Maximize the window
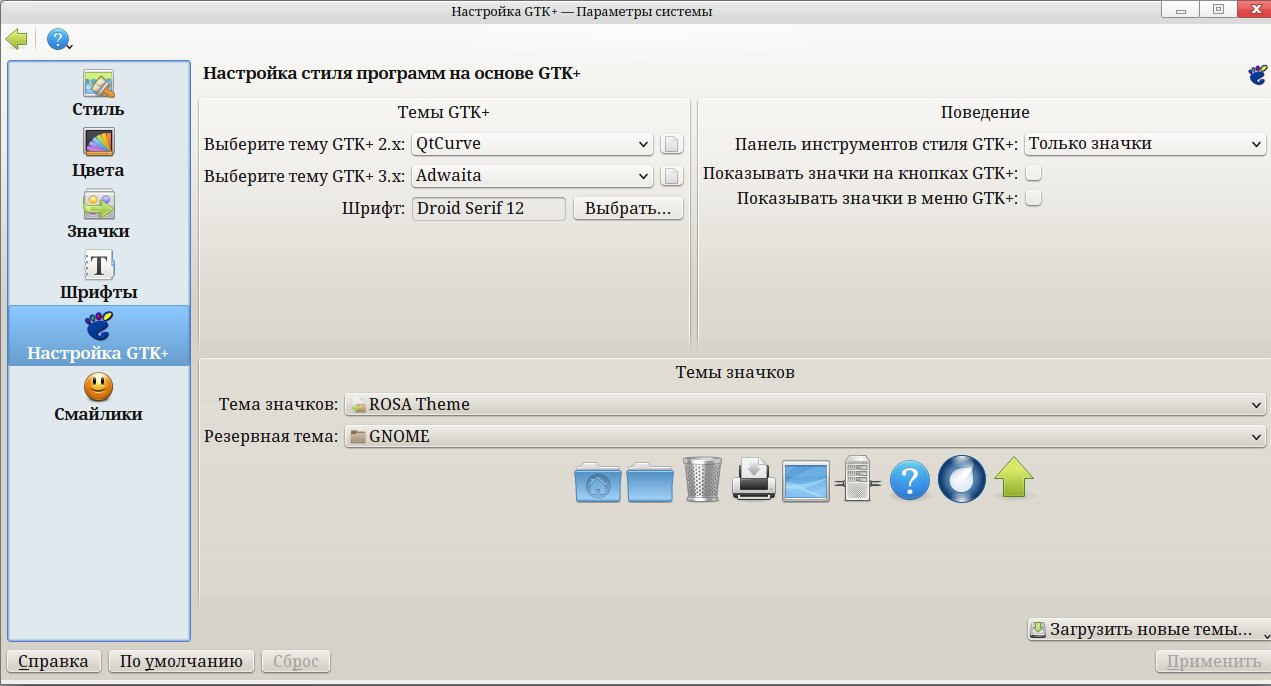 pyautogui.click(x=1217, y=9)
